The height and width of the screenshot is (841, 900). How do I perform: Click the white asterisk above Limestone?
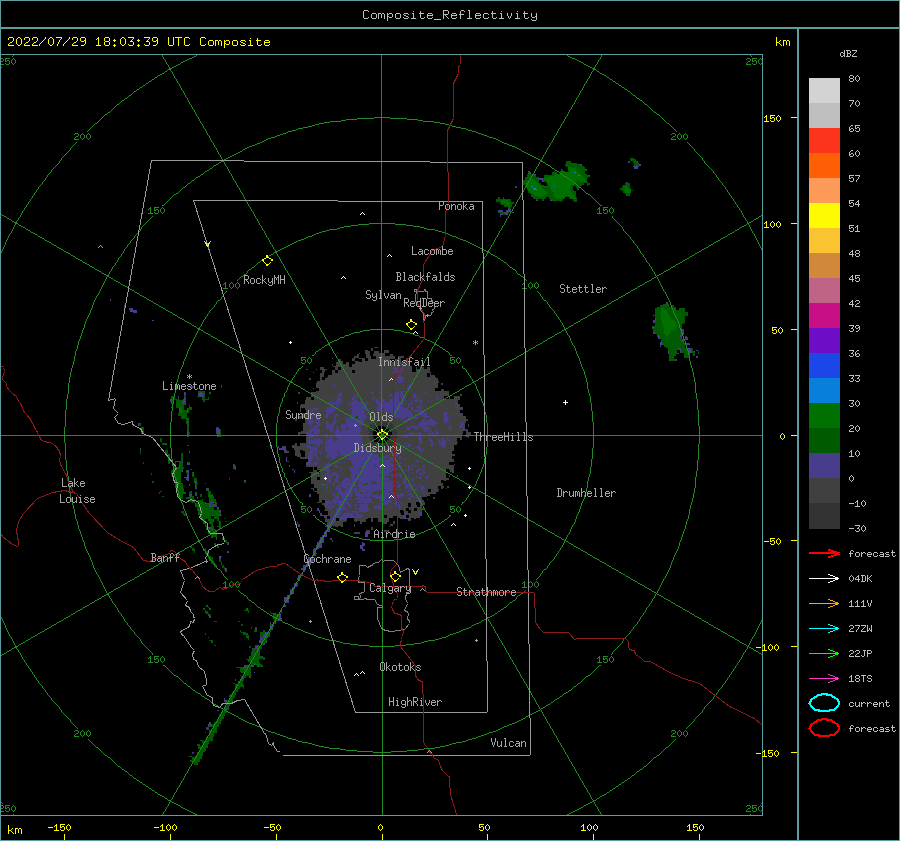[x=189, y=377]
